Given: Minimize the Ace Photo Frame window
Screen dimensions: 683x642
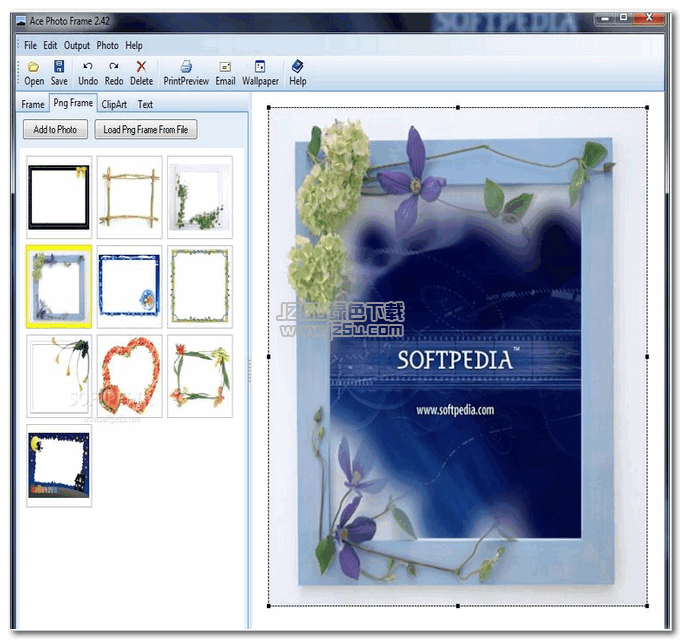Looking at the screenshot, I should (605, 18).
